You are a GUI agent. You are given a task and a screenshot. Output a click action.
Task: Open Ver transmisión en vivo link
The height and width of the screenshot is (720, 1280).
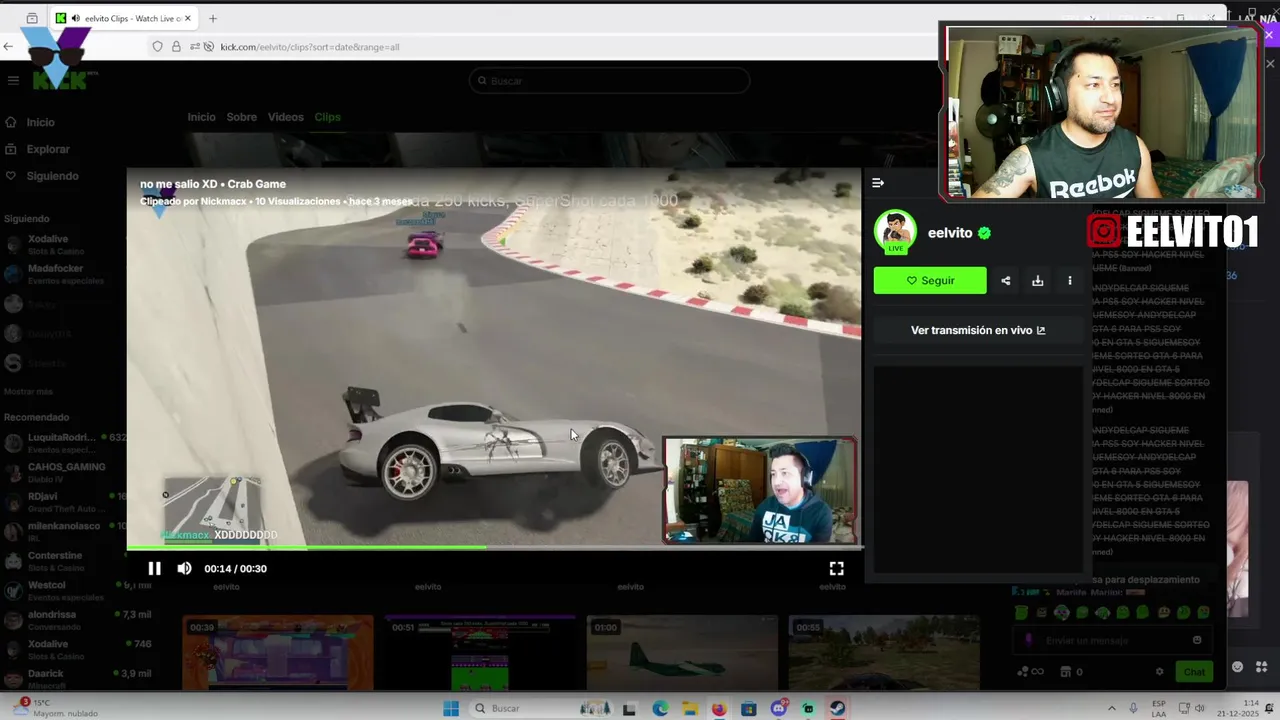[x=978, y=330]
